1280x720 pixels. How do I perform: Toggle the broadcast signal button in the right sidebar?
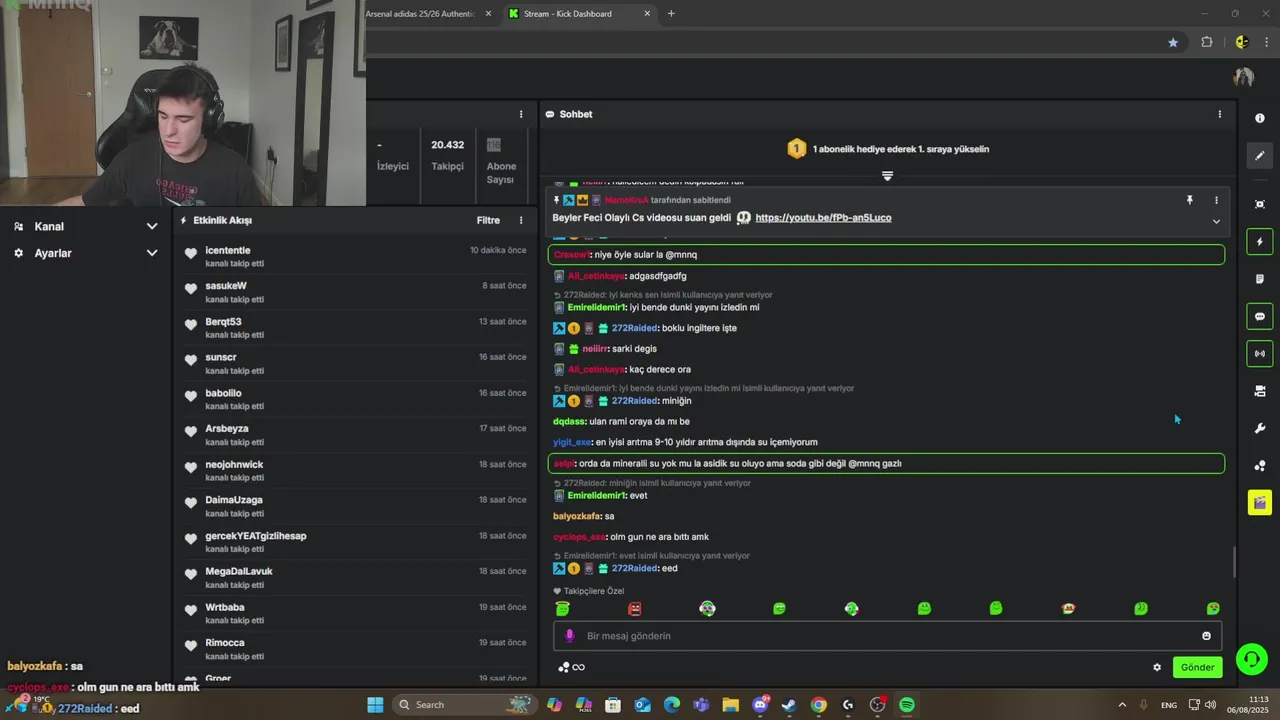[x=1259, y=353]
